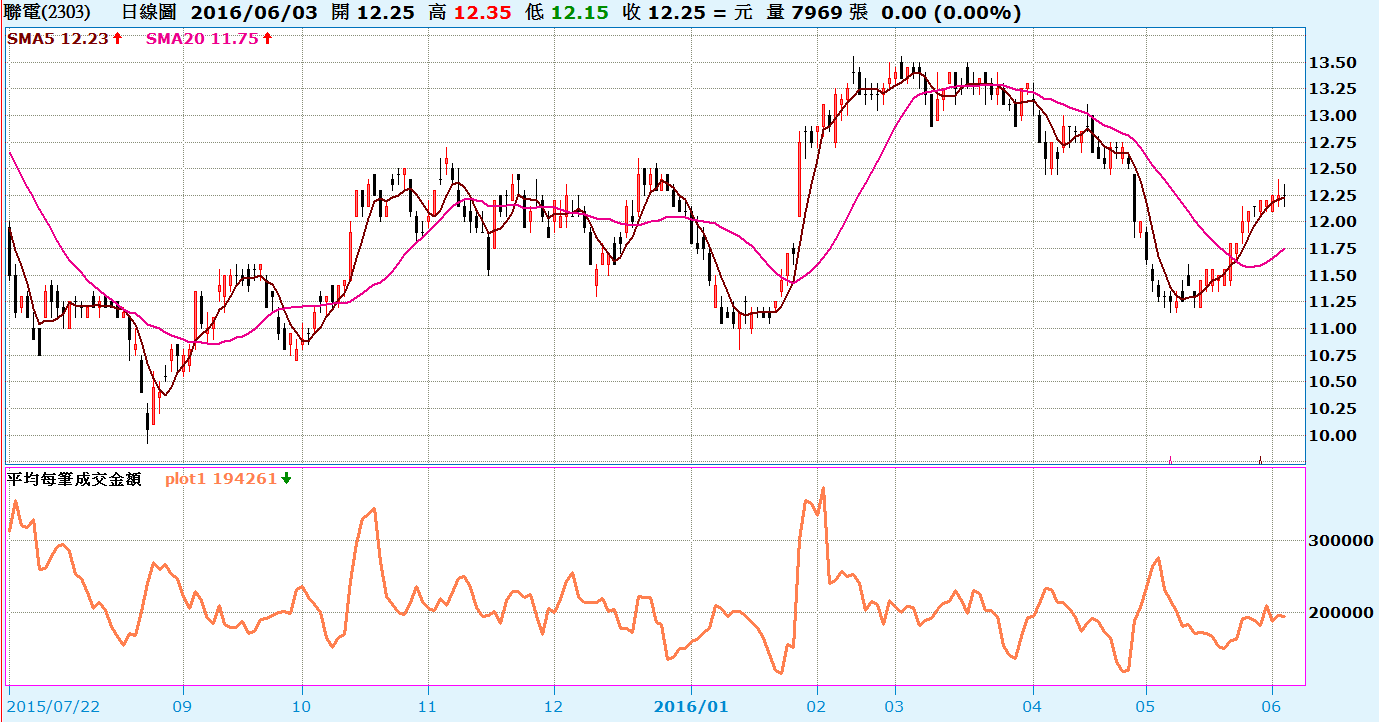Click the green down arrow beside plot1
Screen dimensions: 1379x722
click(286, 478)
